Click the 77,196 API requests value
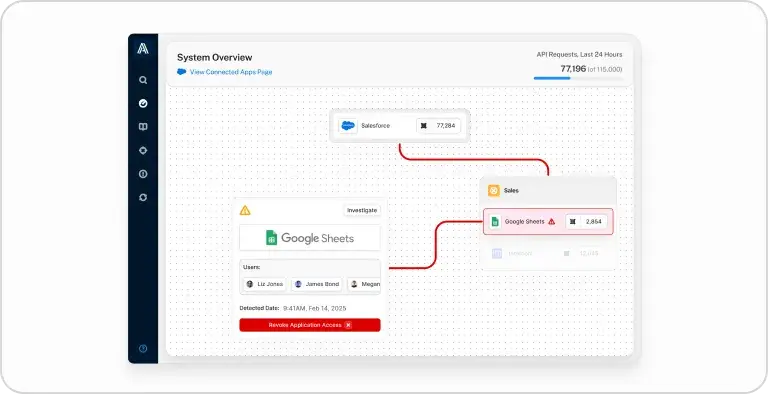The image size is (768, 394). click(573, 69)
